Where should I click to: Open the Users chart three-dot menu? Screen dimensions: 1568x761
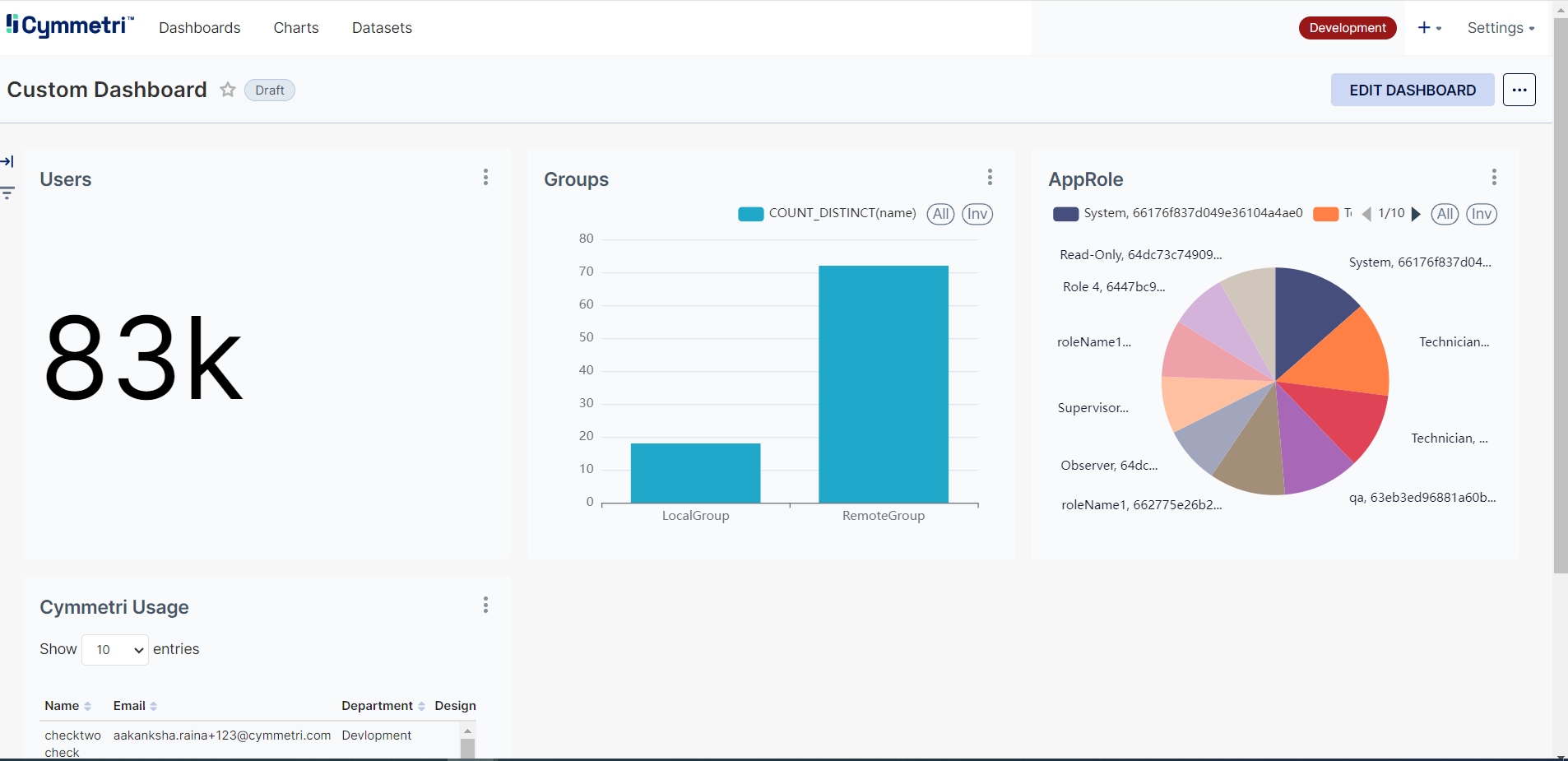coord(485,178)
